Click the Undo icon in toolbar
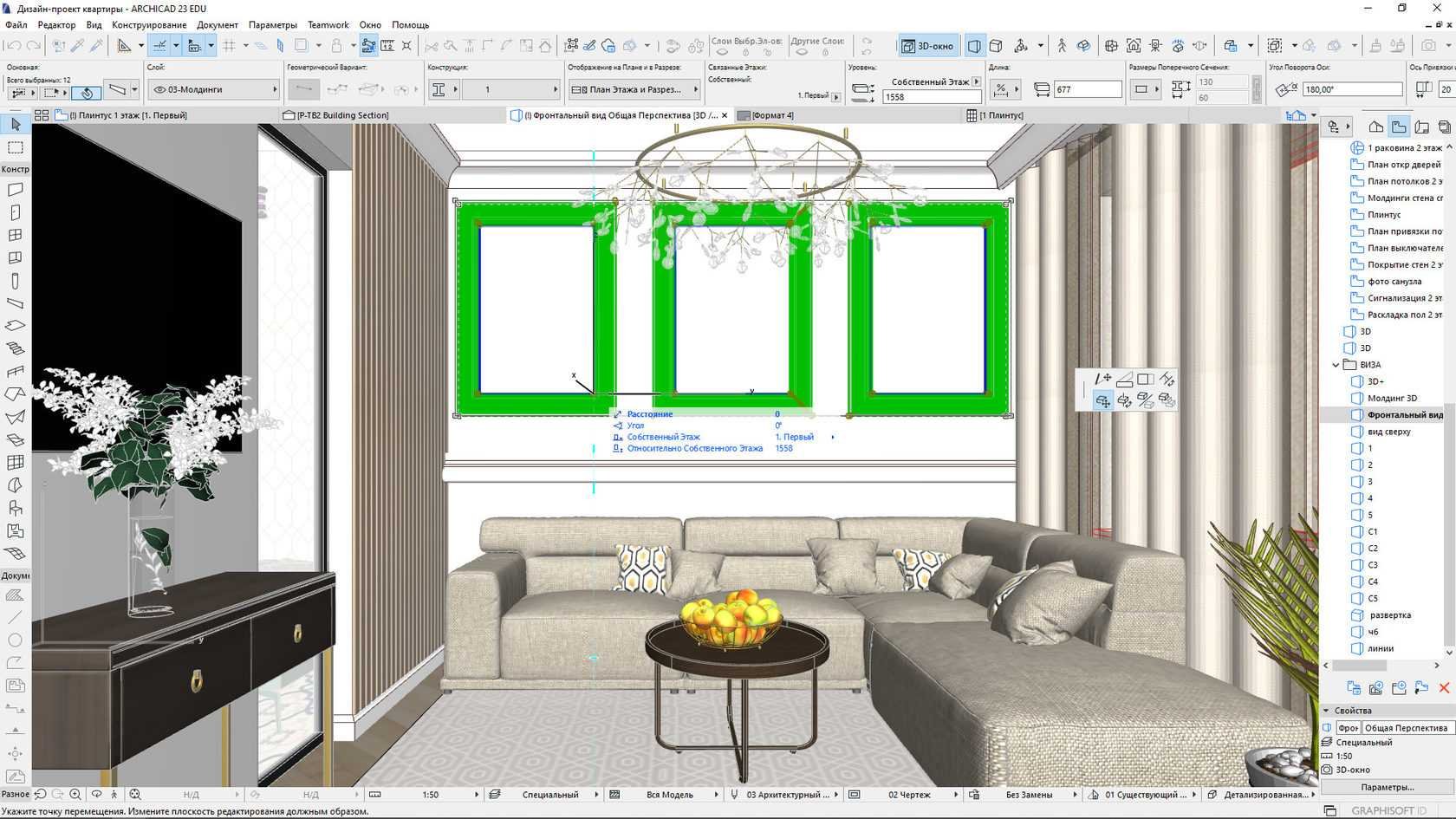The height and width of the screenshot is (819, 1456). click(x=13, y=46)
